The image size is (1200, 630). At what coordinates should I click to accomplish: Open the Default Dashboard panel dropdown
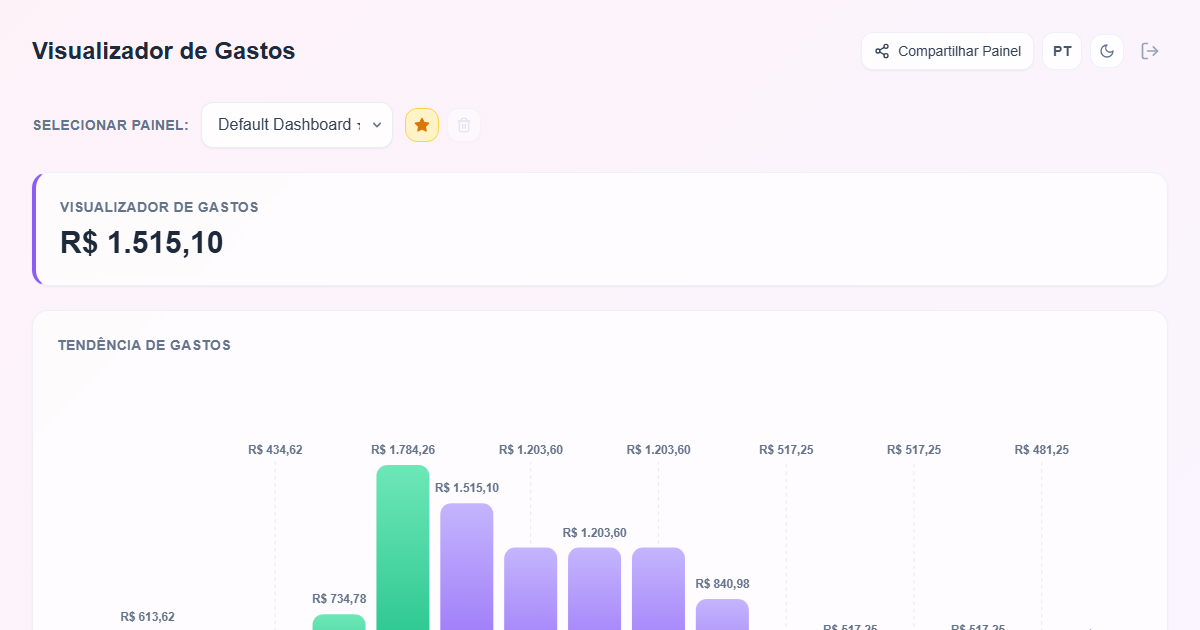click(x=297, y=125)
